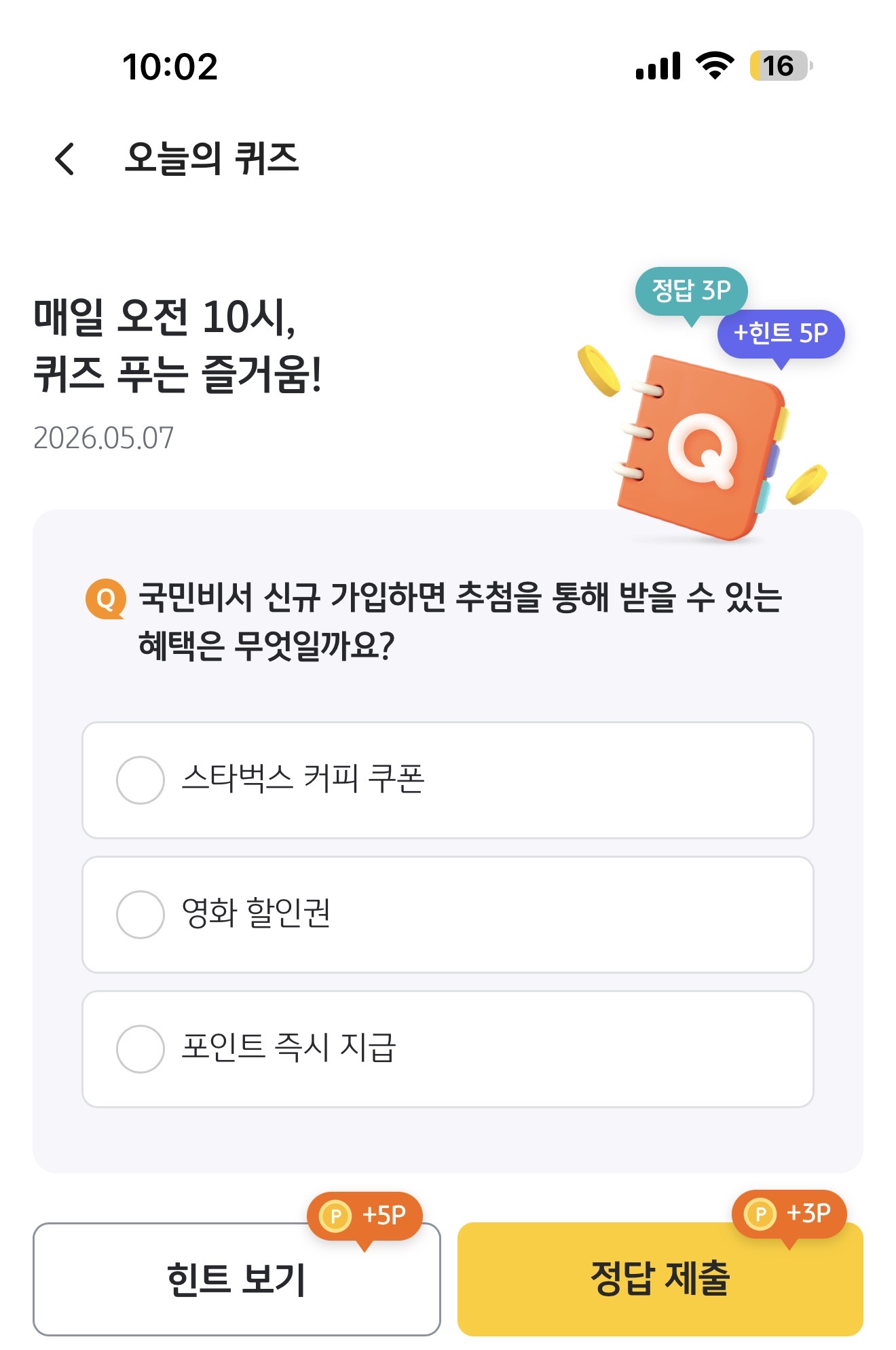Tap the battery indicator showing 16
Viewport: 896px width, 1350px height.
(x=781, y=66)
